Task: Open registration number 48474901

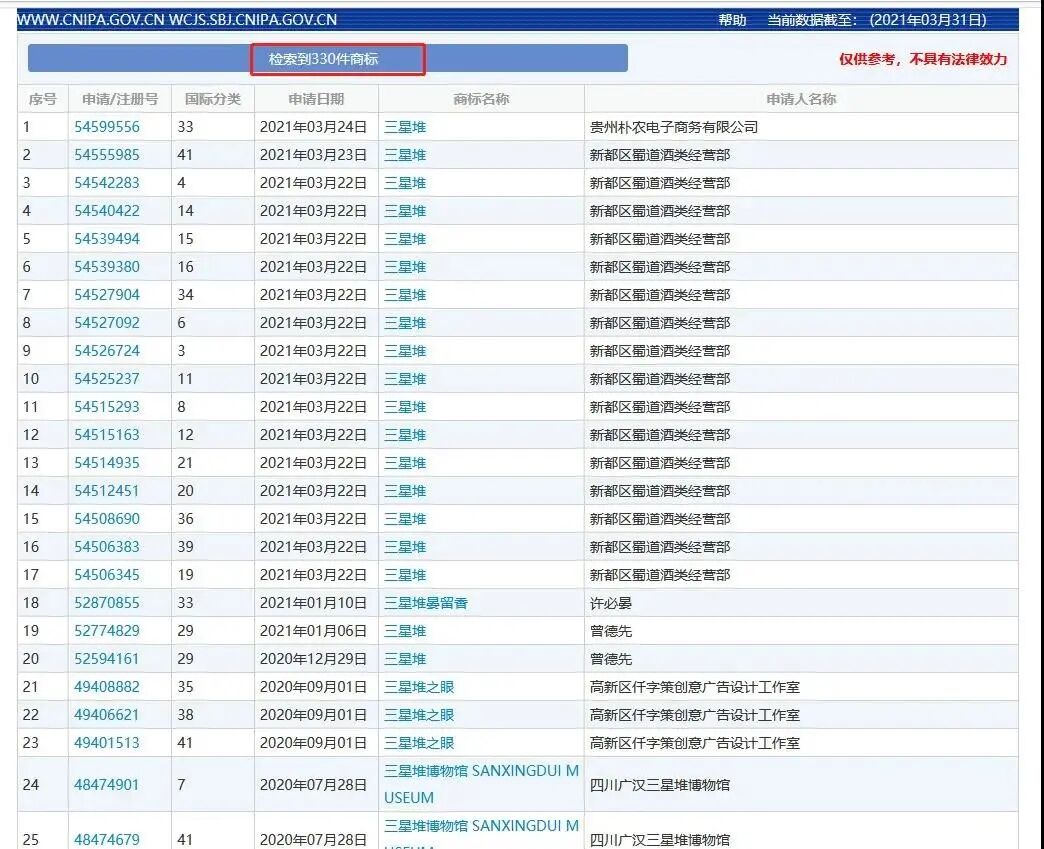Action: [x=107, y=784]
